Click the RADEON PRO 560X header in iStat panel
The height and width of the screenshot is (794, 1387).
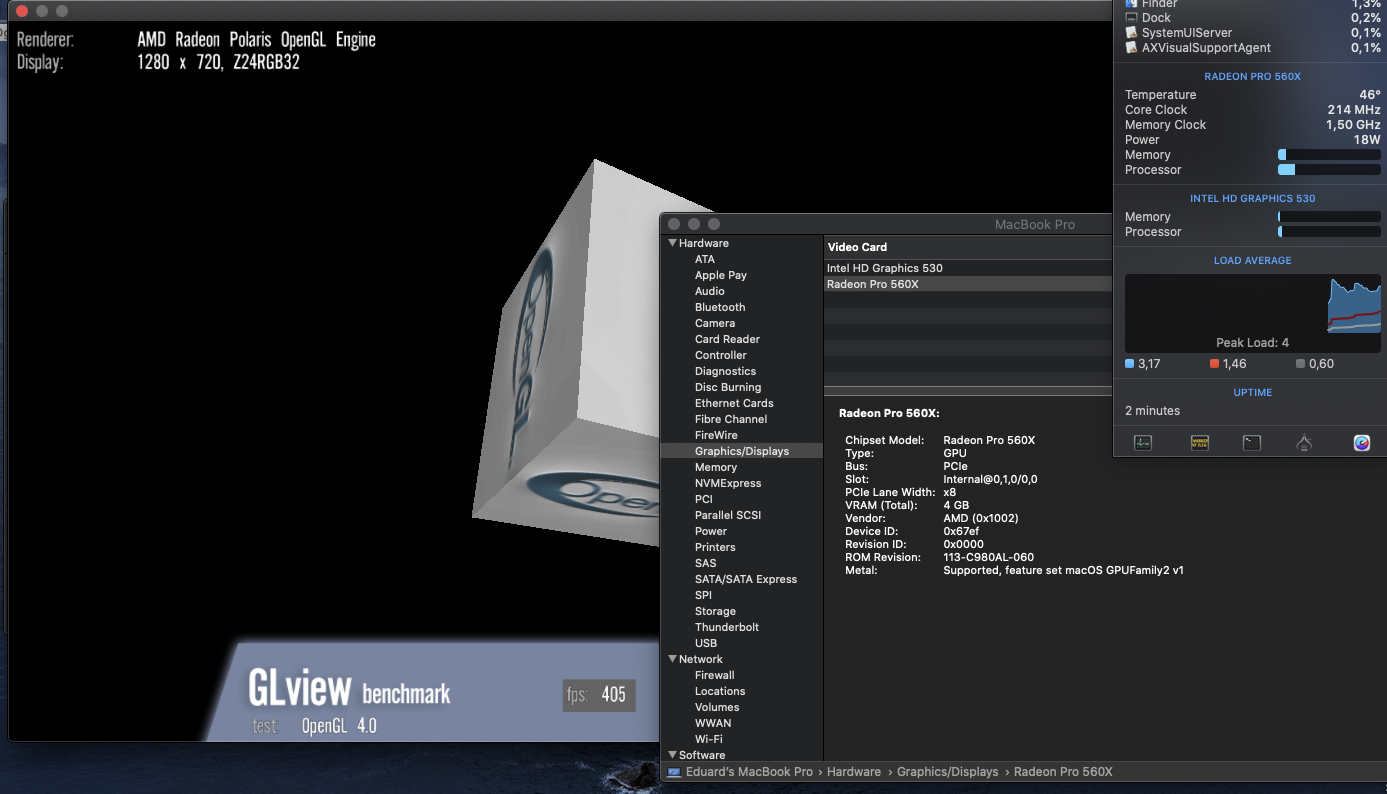pyautogui.click(x=1252, y=76)
